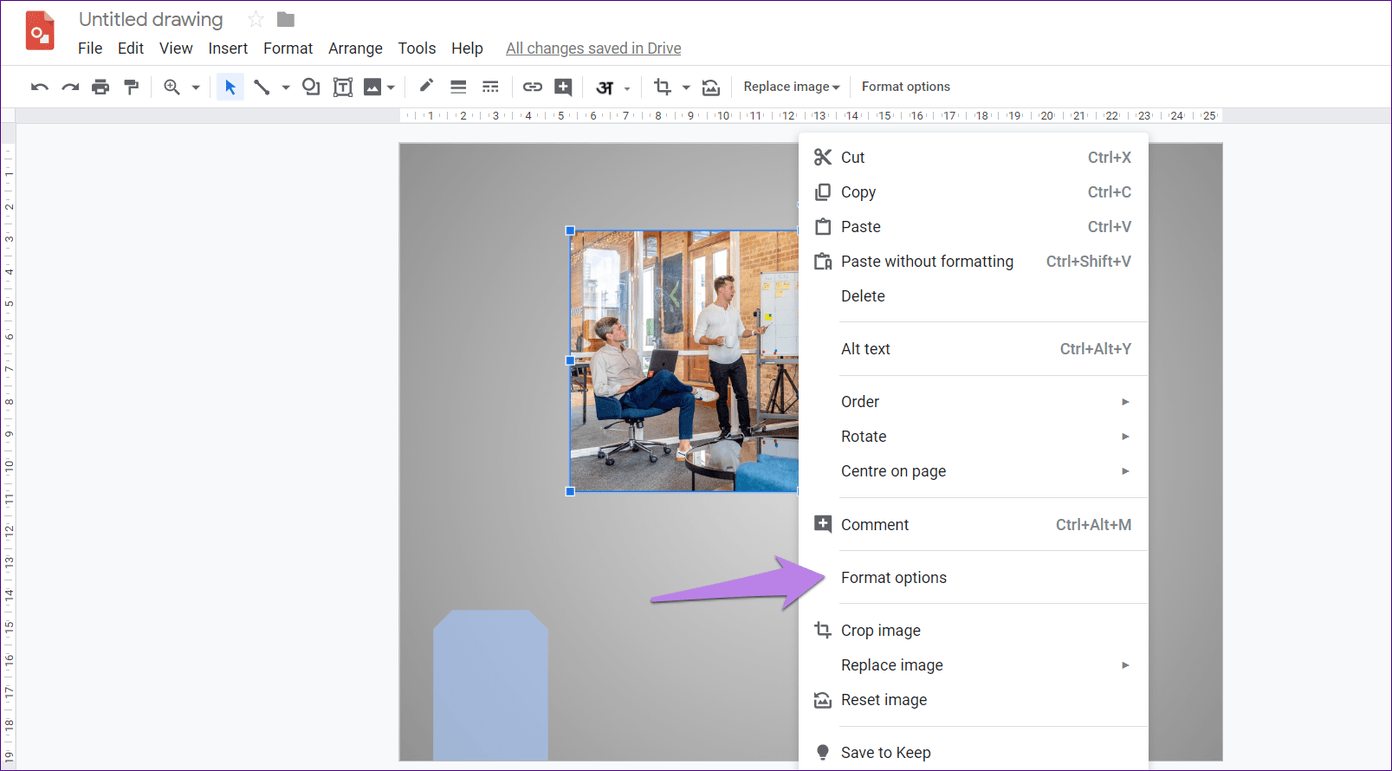Select Save to Keep

[973, 753]
